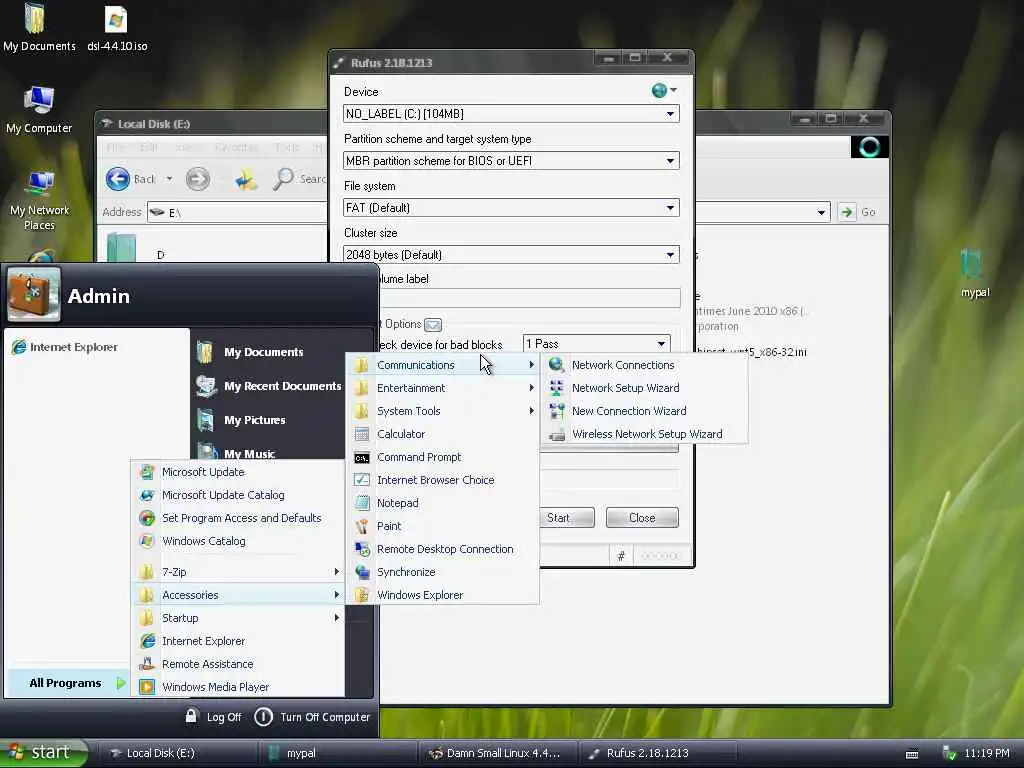Click the Rufus Close button
The width and height of the screenshot is (1024, 768).
(642, 518)
